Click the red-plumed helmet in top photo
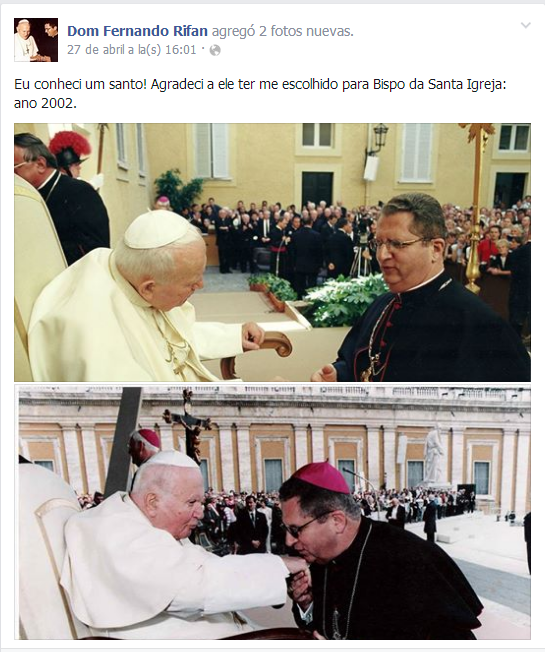The height and width of the screenshot is (652, 545). 69,148
